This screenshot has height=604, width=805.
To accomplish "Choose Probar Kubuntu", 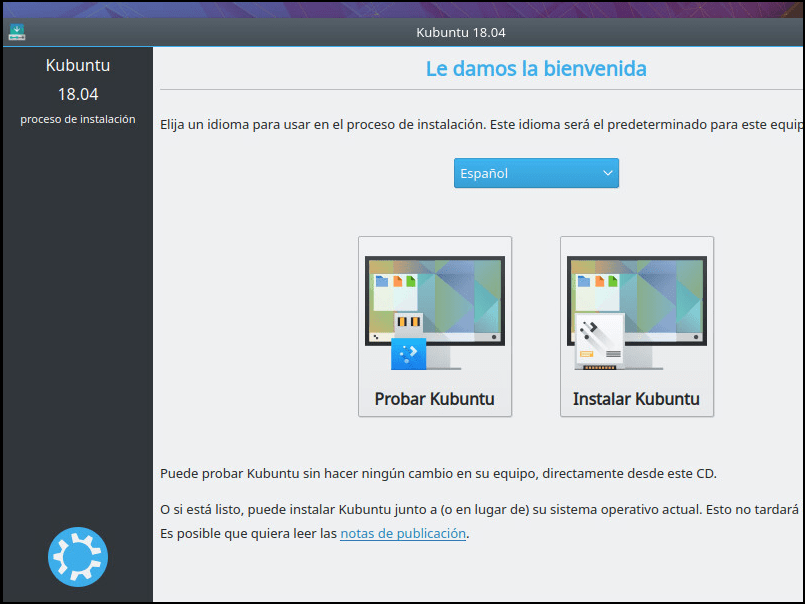I will coord(434,398).
